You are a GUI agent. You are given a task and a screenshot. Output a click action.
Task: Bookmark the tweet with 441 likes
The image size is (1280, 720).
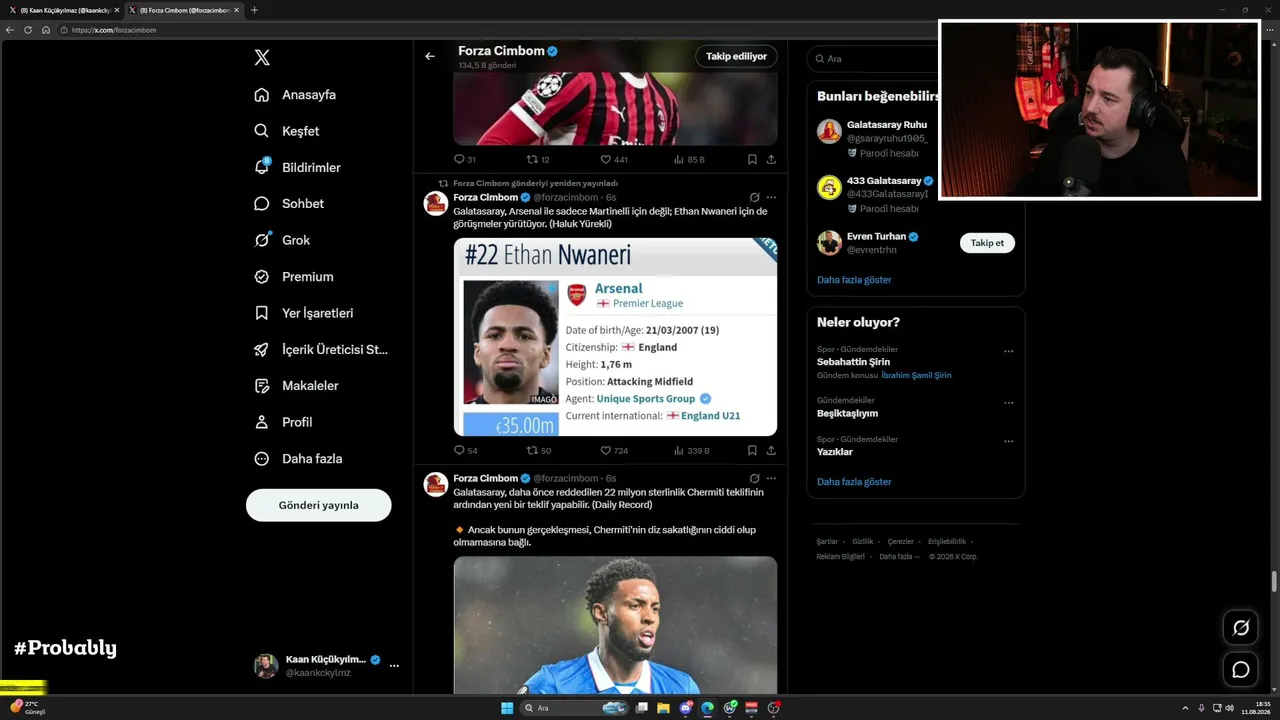click(x=752, y=159)
